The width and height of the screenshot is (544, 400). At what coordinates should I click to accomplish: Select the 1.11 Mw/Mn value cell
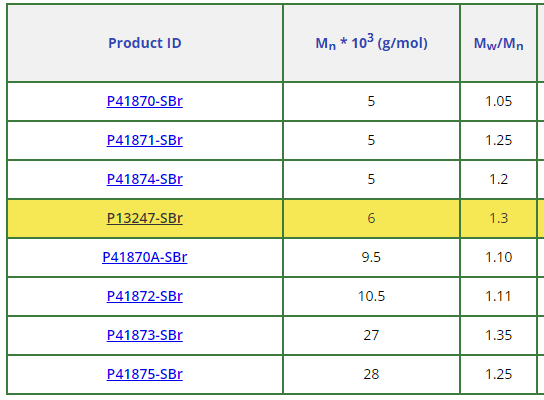[499, 296]
